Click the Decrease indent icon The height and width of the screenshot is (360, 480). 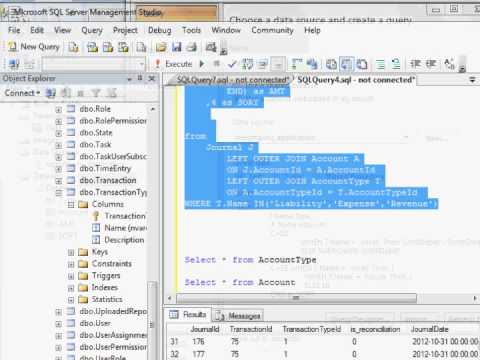(x=416, y=63)
